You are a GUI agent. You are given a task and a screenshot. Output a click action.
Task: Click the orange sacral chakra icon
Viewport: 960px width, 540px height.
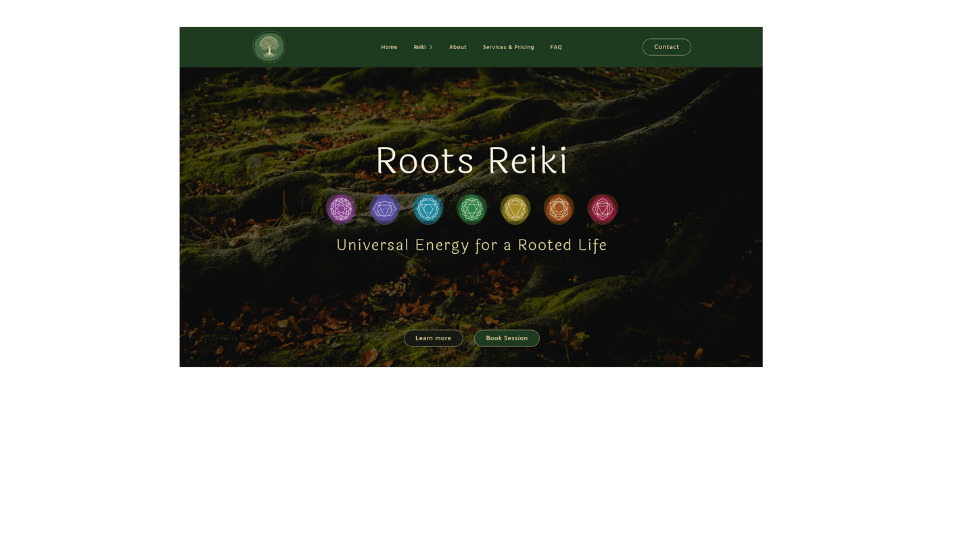click(559, 209)
